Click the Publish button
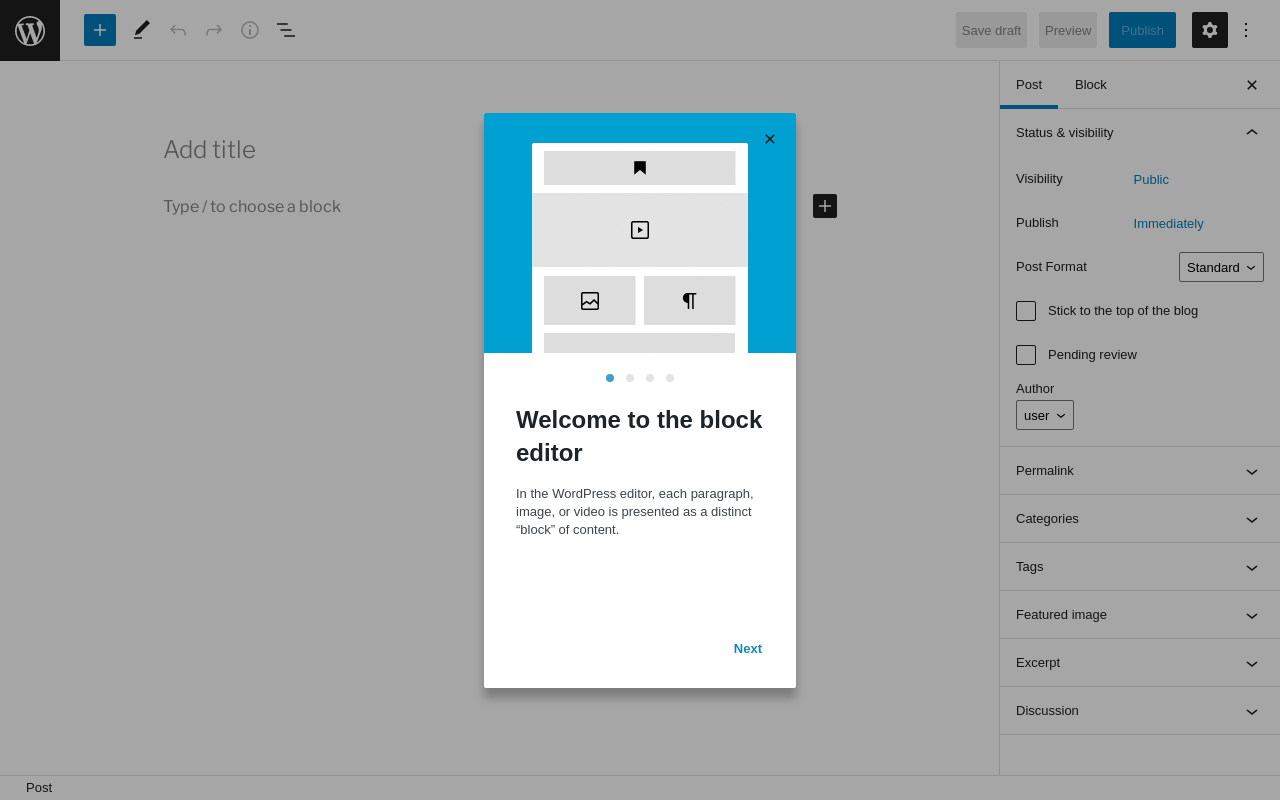 pyautogui.click(x=1142, y=30)
